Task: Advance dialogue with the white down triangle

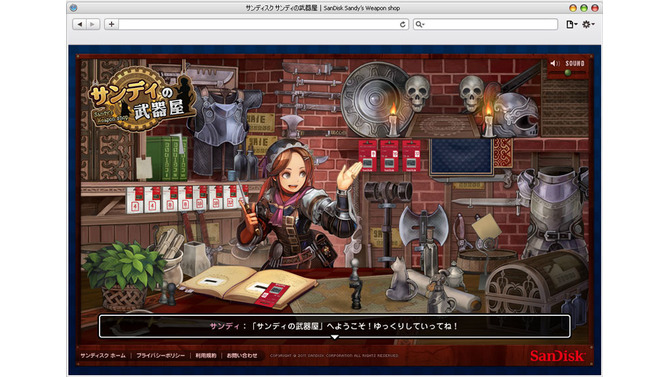Action: point(335,337)
